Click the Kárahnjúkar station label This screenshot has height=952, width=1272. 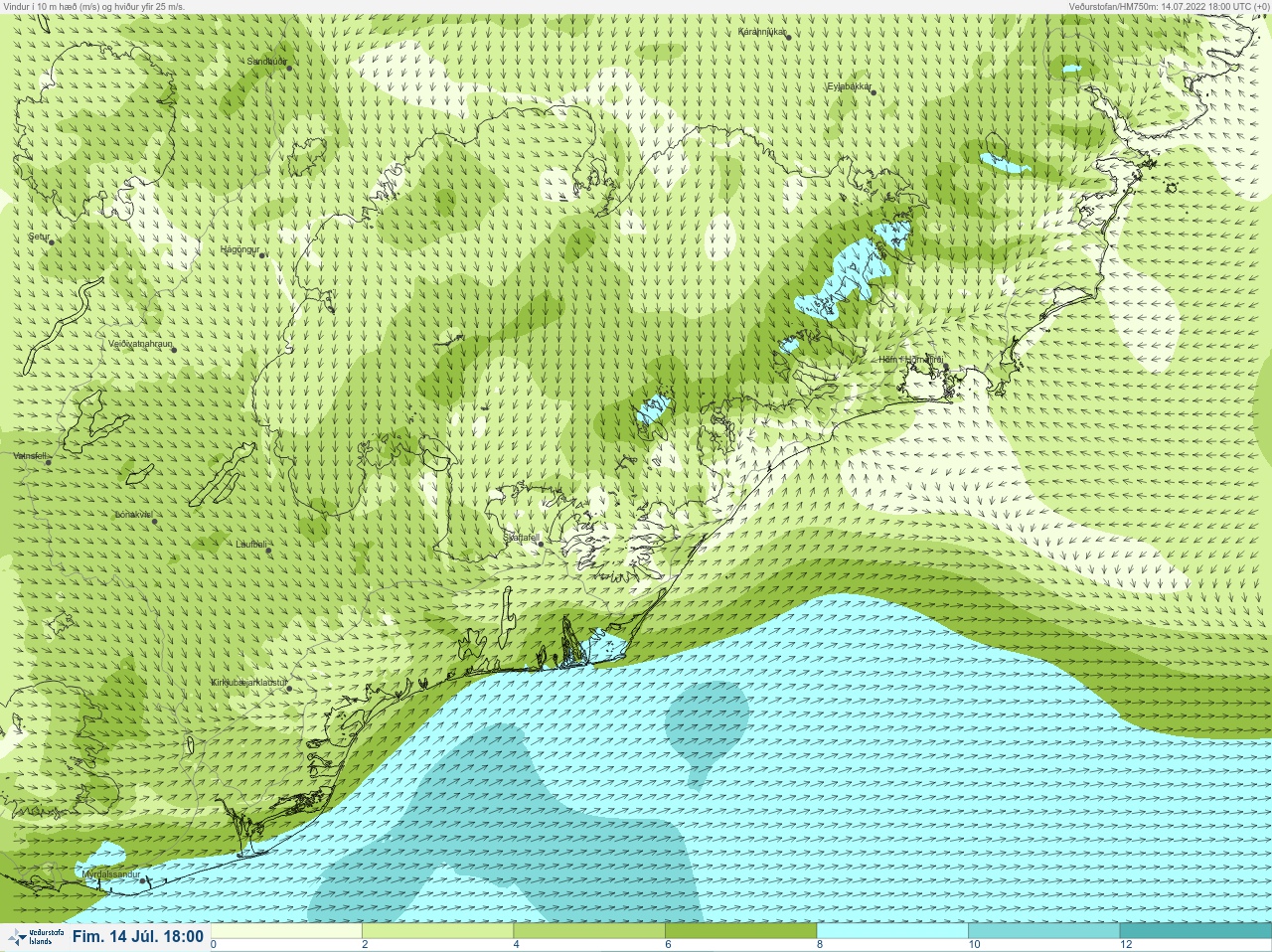tap(762, 32)
